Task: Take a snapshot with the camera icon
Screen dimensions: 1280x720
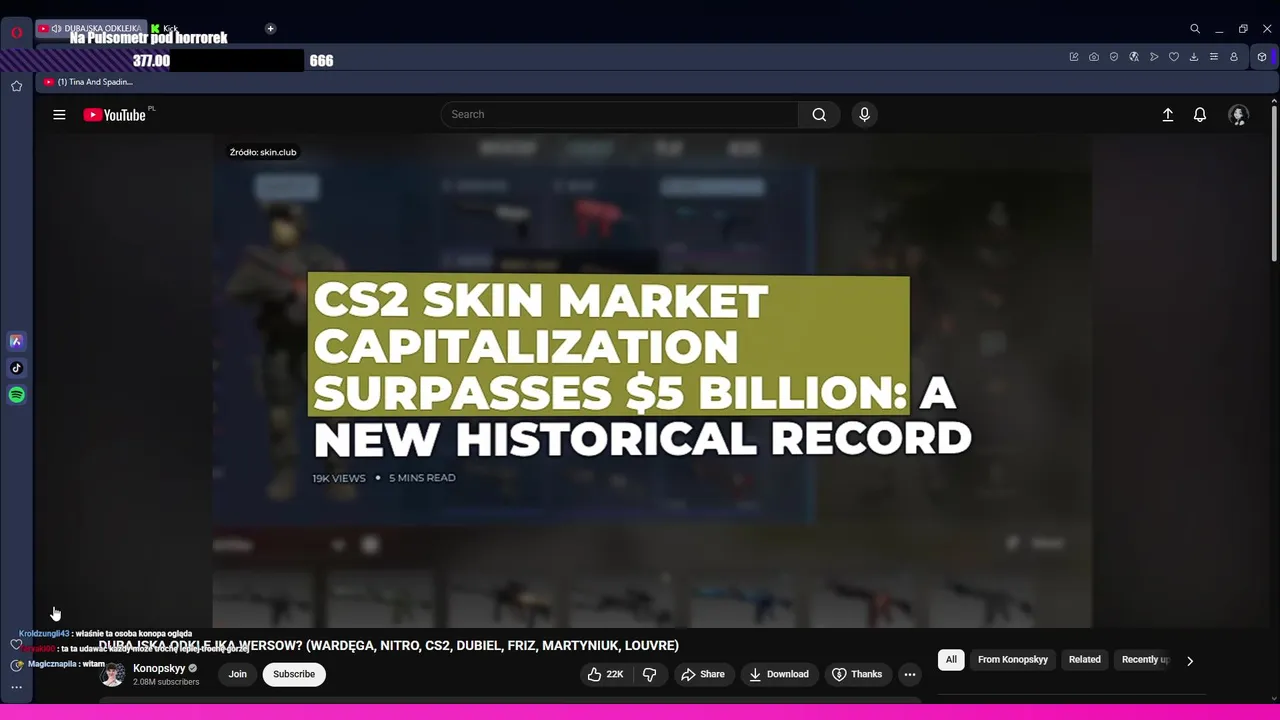Action: [1094, 57]
